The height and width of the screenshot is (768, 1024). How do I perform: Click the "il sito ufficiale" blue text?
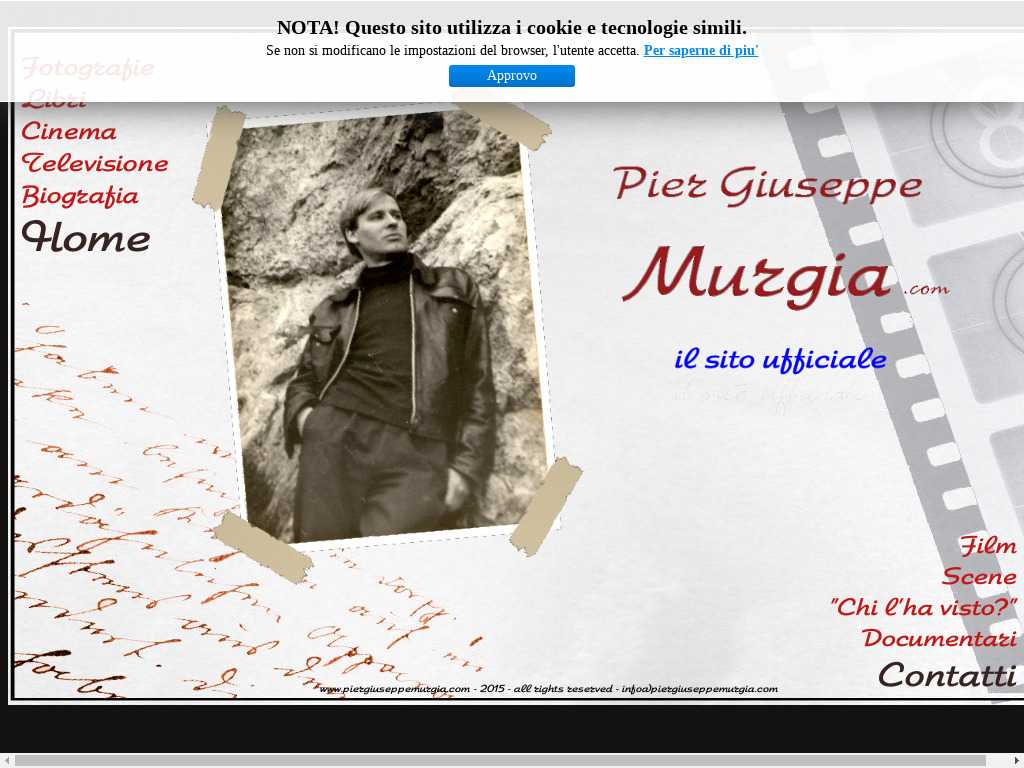pyautogui.click(x=780, y=359)
